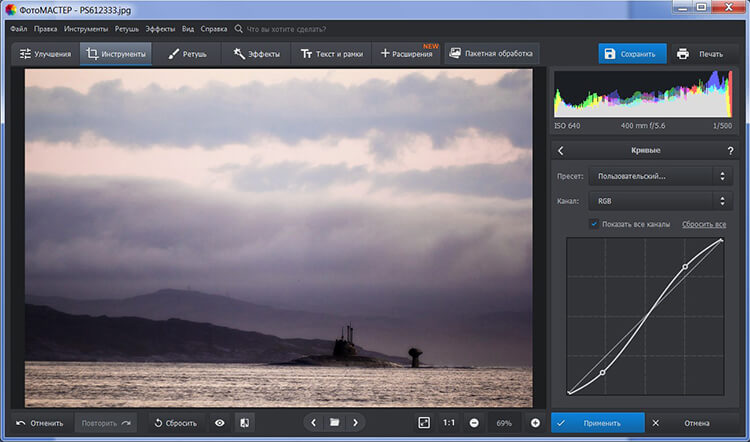Go to the previous photo arrow

313,423
